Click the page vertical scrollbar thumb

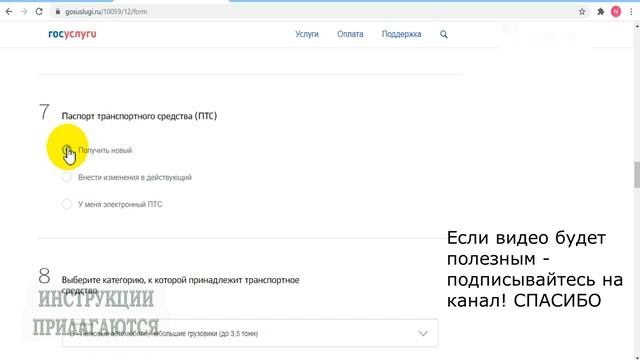pyautogui.click(x=637, y=175)
